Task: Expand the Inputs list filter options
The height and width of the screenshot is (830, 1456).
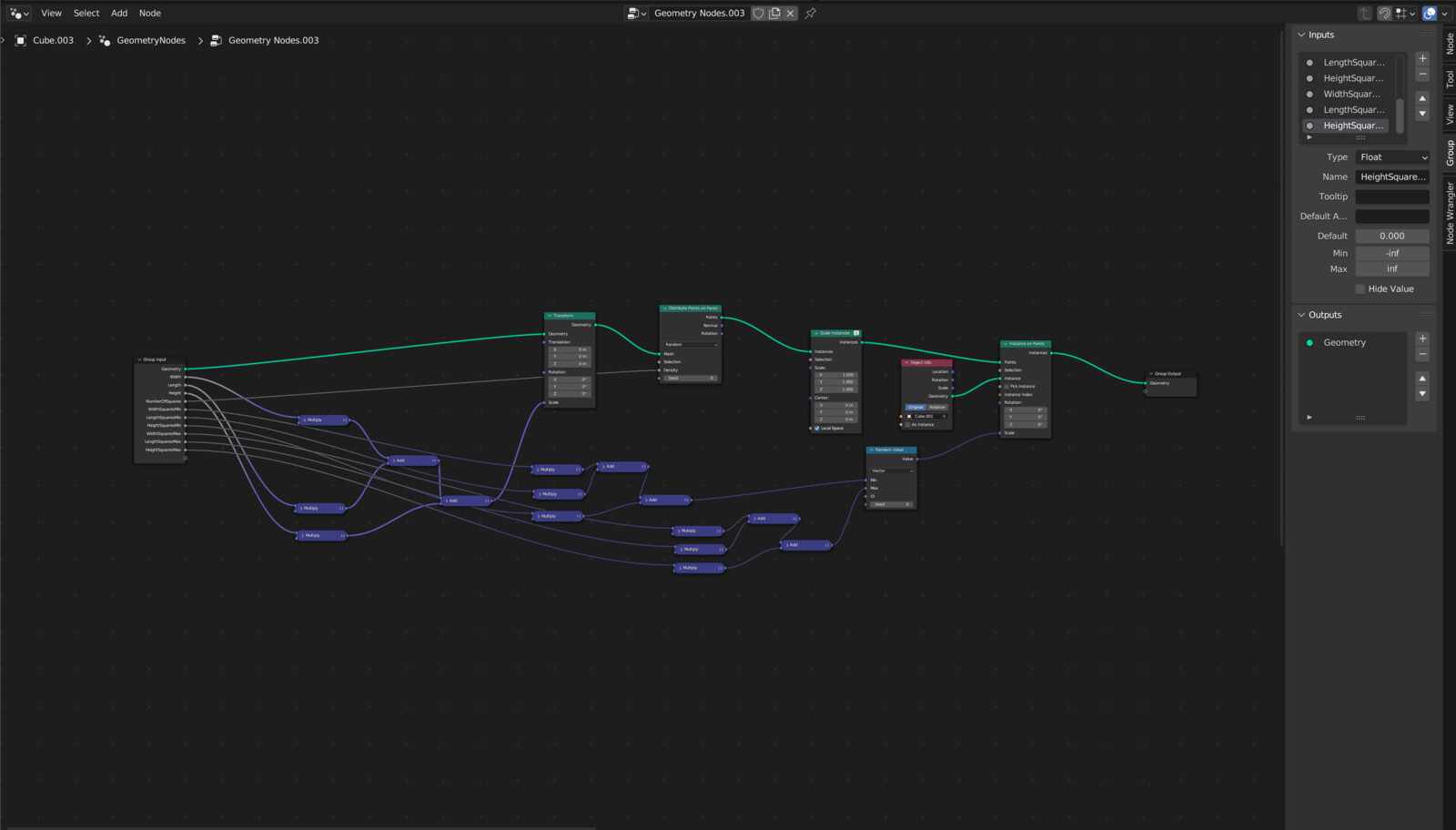Action: tap(1309, 137)
